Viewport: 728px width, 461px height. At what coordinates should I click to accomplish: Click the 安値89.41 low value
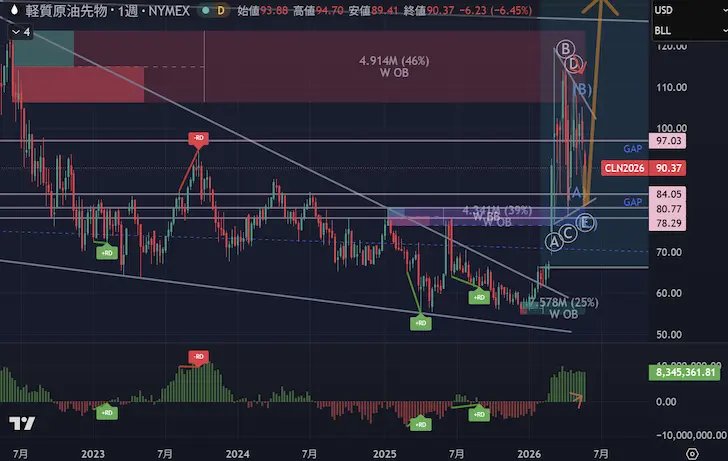pyautogui.click(x=373, y=10)
